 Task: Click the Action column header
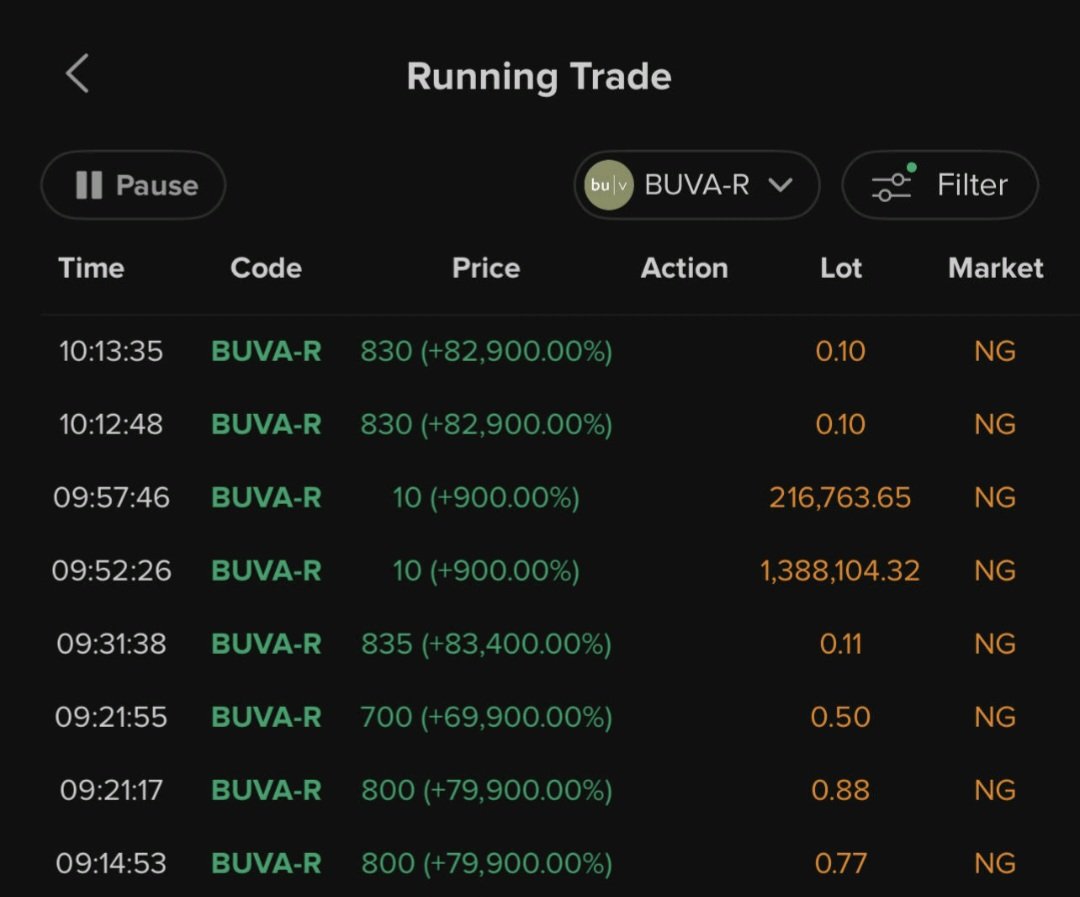coord(684,268)
